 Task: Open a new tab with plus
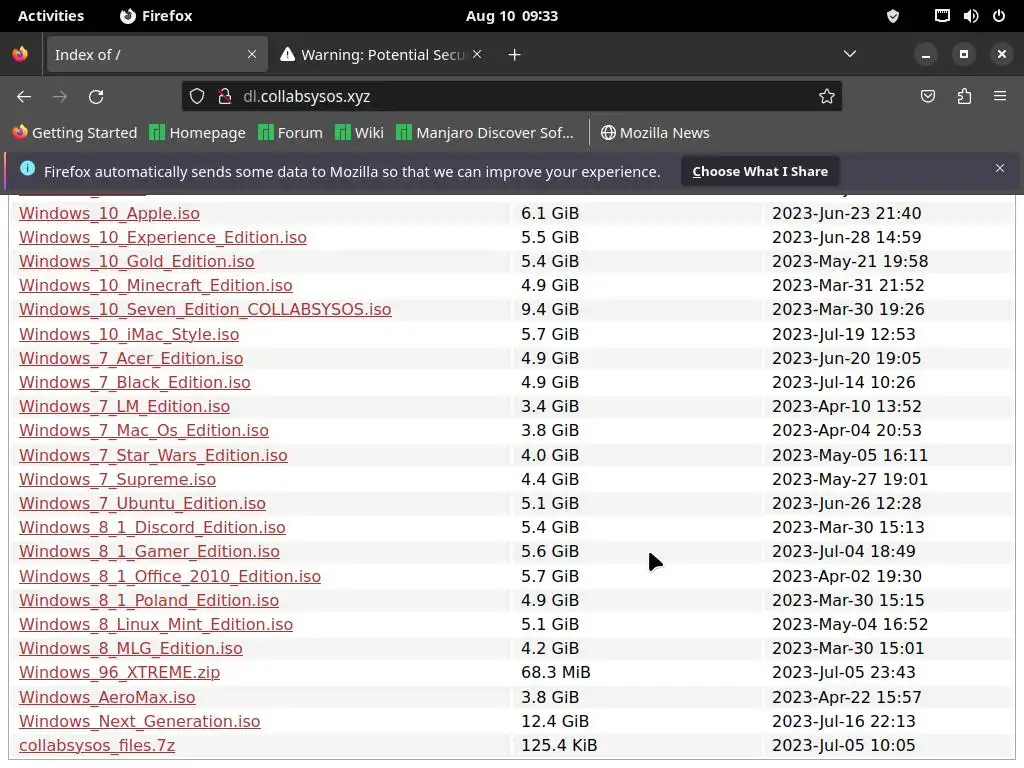pyautogui.click(x=515, y=55)
